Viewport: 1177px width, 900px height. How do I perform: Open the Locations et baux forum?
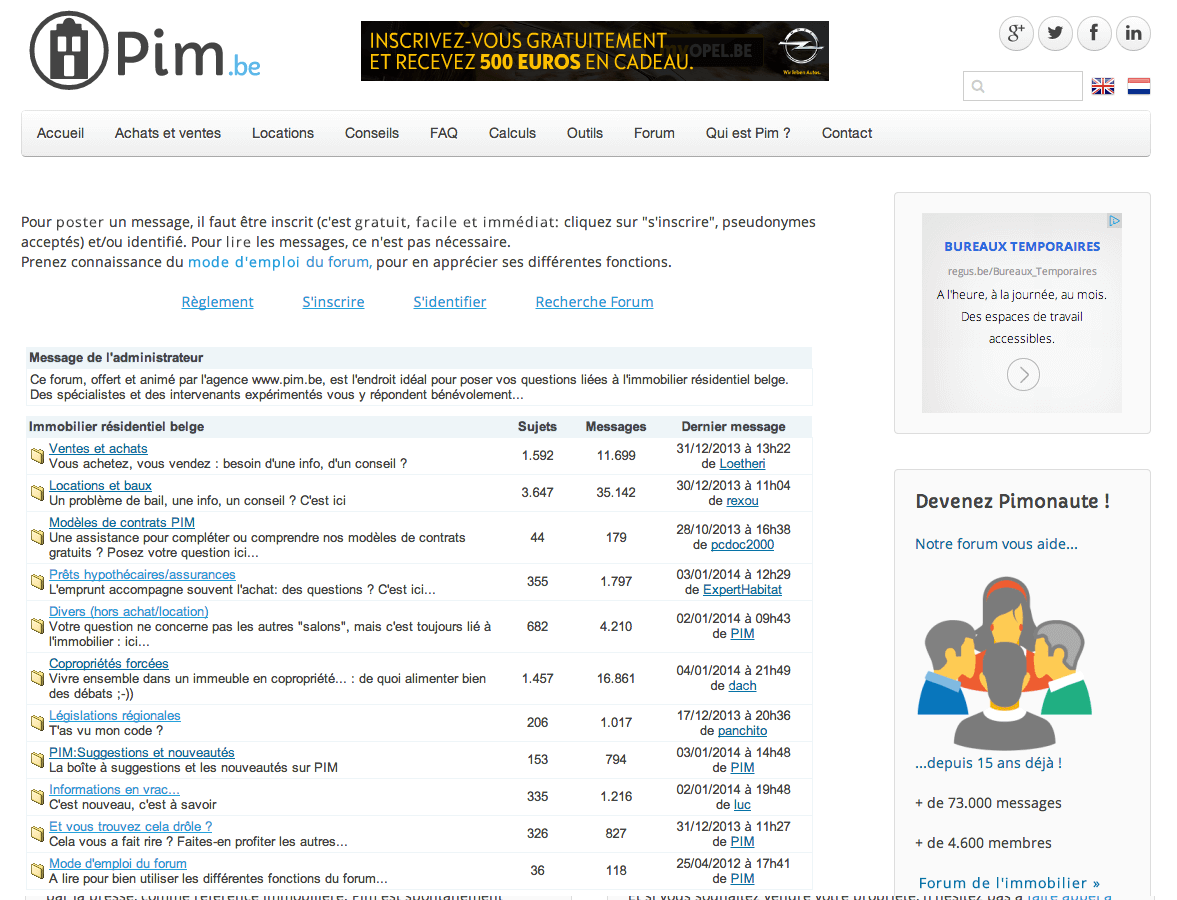click(101, 486)
